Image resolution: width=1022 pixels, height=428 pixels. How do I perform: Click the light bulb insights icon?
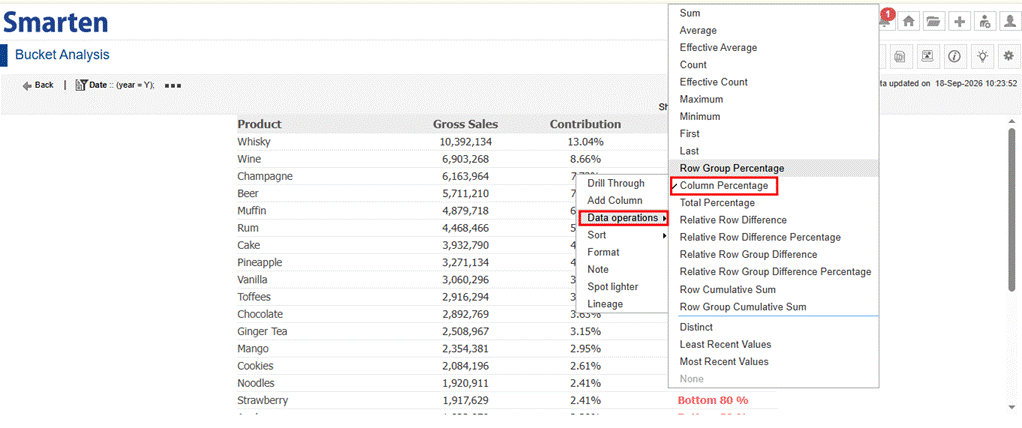982,57
